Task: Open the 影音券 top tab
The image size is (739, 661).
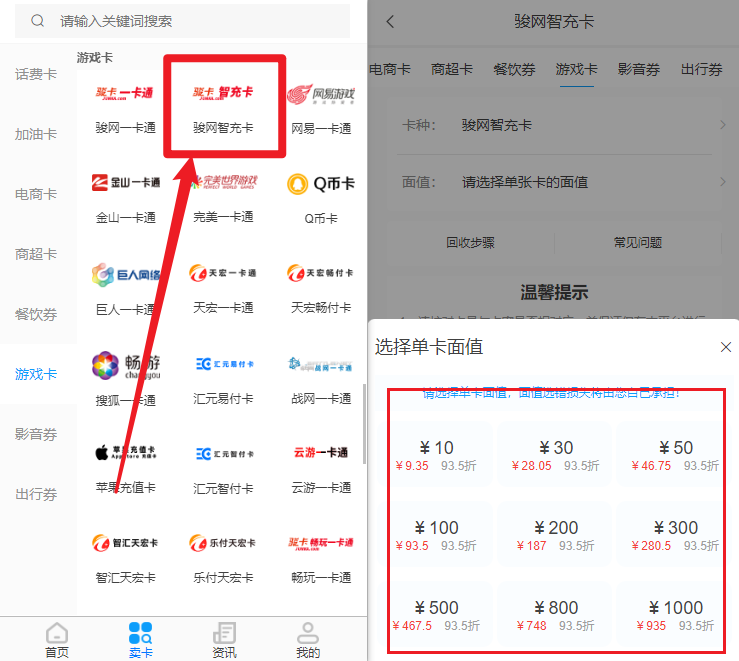Action: click(x=639, y=70)
